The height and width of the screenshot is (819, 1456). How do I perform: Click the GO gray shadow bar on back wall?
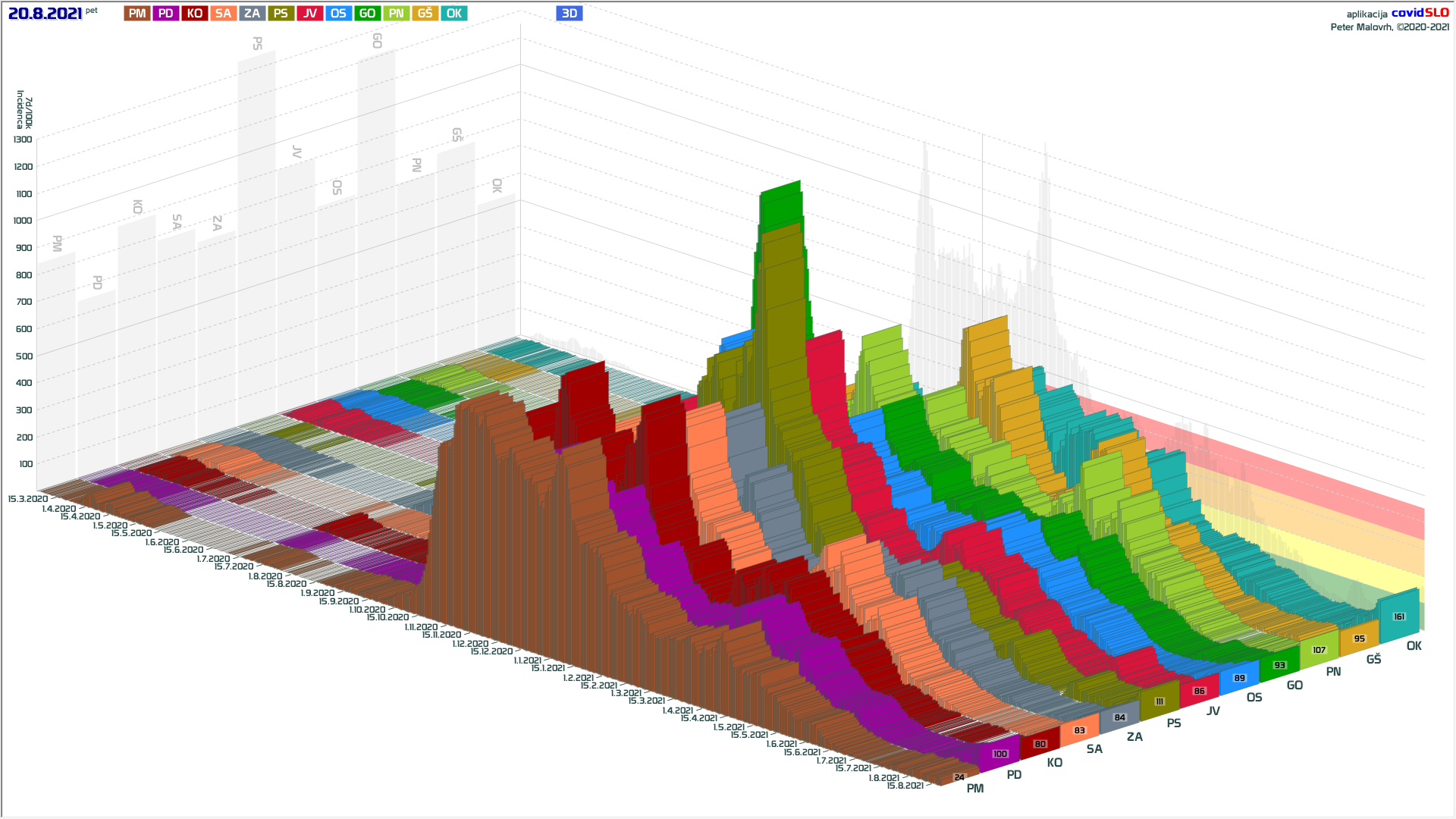pyautogui.click(x=377, y=190)
